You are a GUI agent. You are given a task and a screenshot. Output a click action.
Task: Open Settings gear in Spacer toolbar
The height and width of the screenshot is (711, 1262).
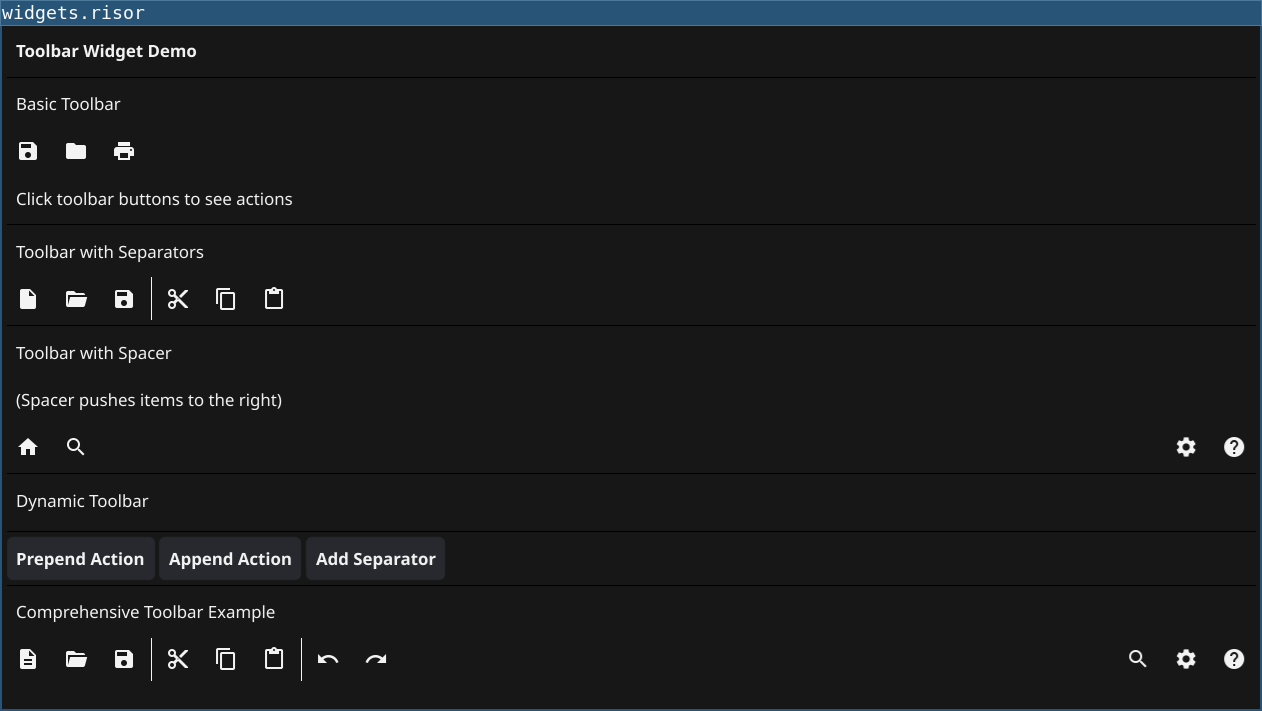pos(1186,447)
